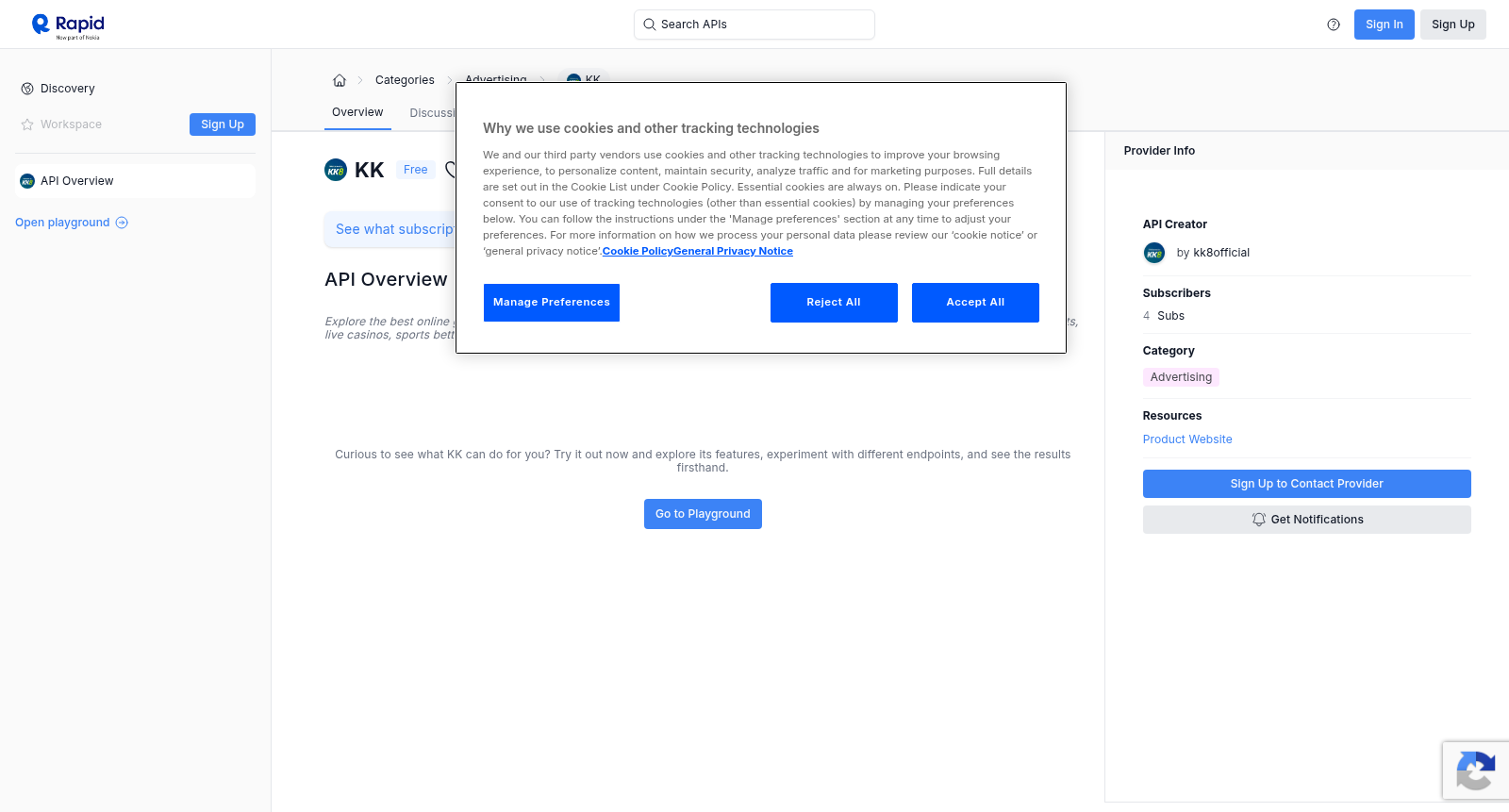1509x812 pixels.
Task: Click the kk8official creator name
Action: click(x=1221, y=253)
